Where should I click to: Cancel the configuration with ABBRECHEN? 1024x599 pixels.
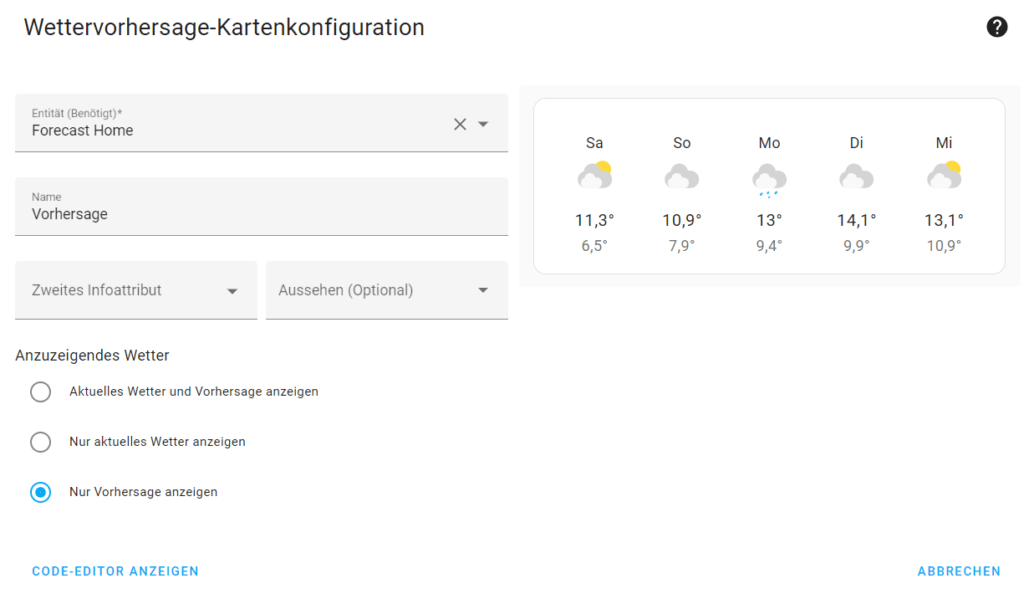click(x=959, y=571)
